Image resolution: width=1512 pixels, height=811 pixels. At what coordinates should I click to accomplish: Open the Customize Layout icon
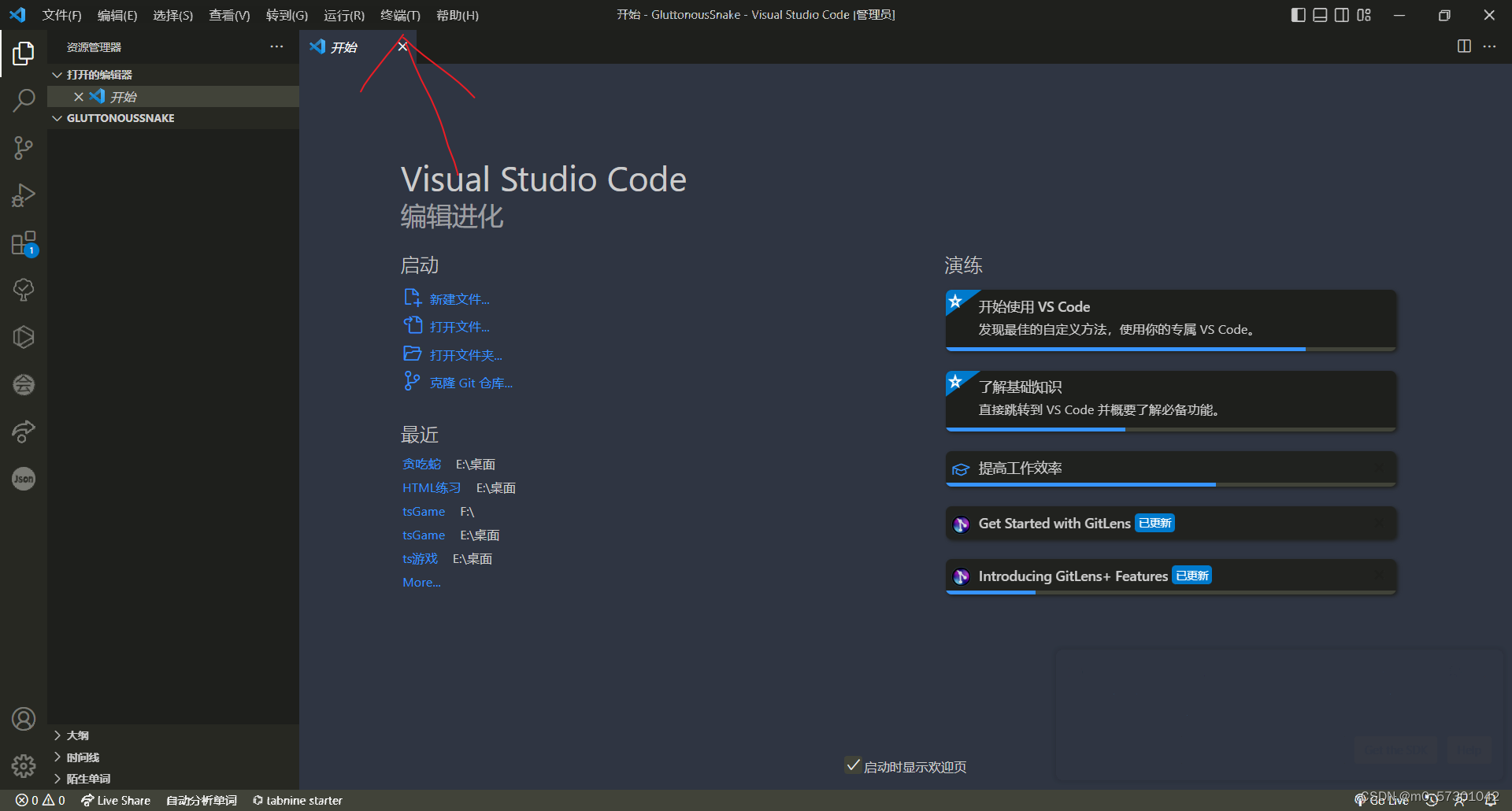click(1364, 15)
